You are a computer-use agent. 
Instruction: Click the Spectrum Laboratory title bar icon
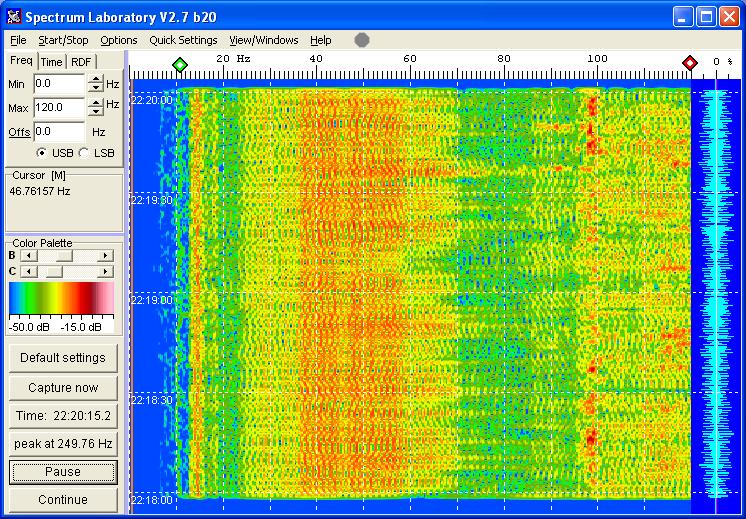click(x=13, y=16)
